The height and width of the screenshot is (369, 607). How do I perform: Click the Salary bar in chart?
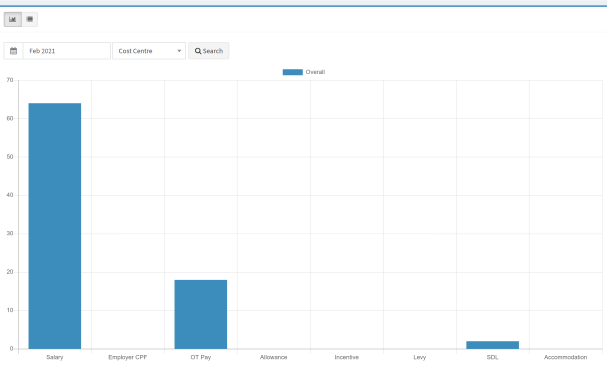click(55, 226)
